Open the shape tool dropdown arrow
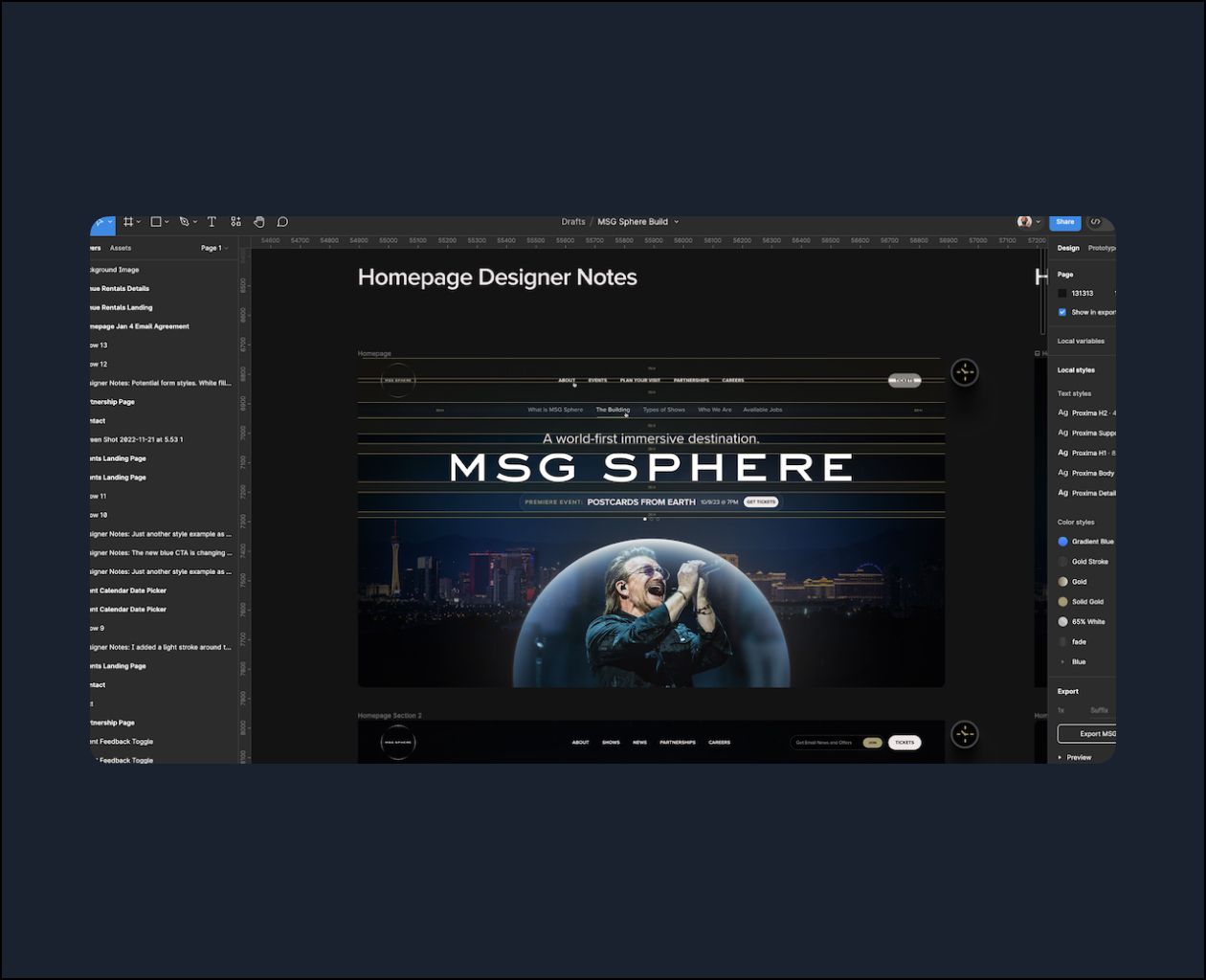Image resolution: width=1206 pixels, height=980 pixels. tap(167, 222)
